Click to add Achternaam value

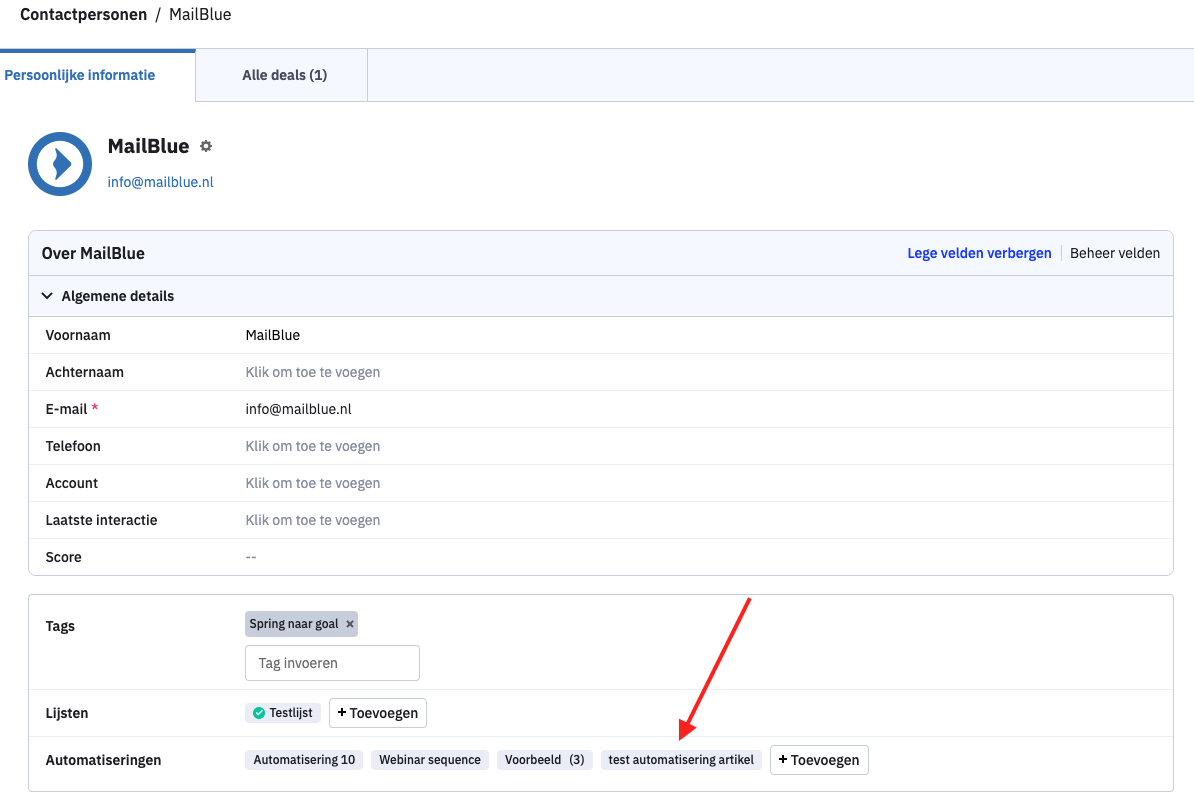(313, 372)
